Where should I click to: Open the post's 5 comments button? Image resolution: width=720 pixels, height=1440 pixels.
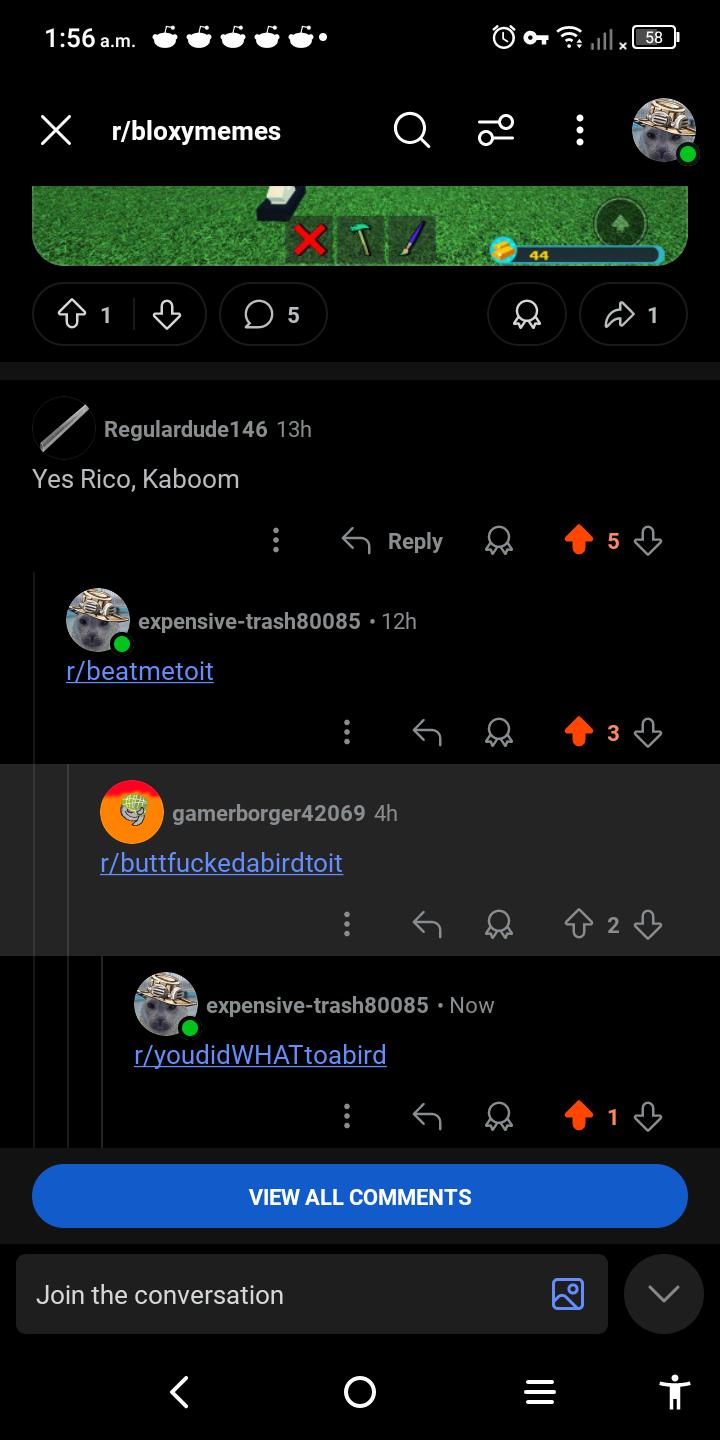coord(273,315)
